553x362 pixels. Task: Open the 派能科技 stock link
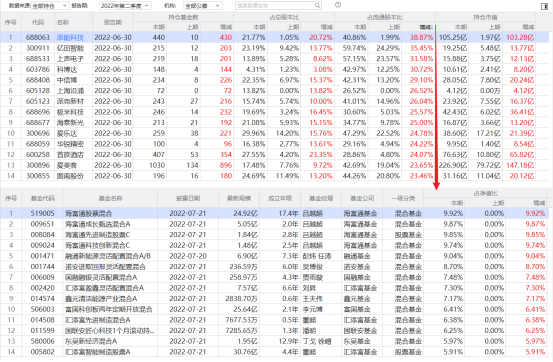click(x=71, y=37)
